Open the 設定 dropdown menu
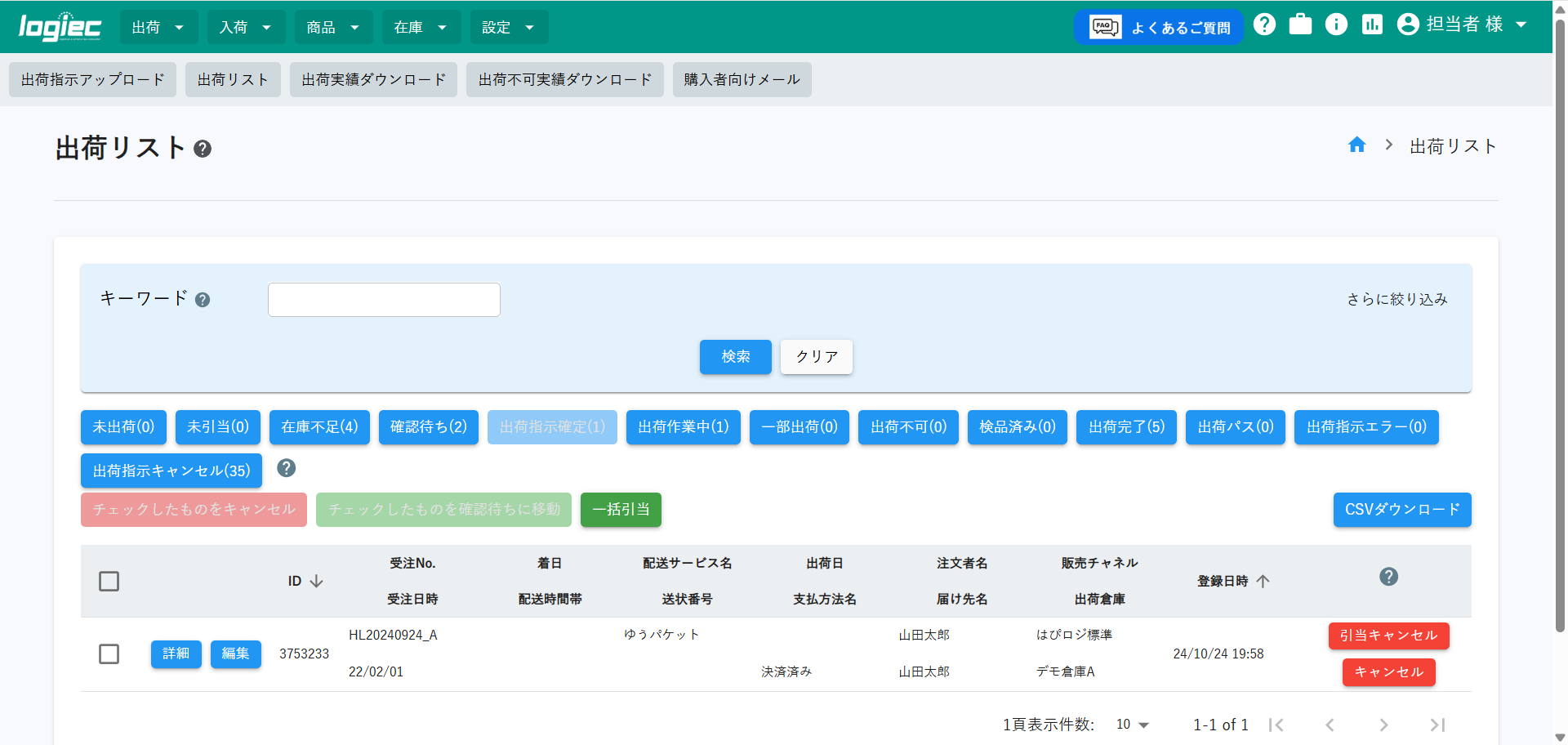1568x745 pixels. 508,27
